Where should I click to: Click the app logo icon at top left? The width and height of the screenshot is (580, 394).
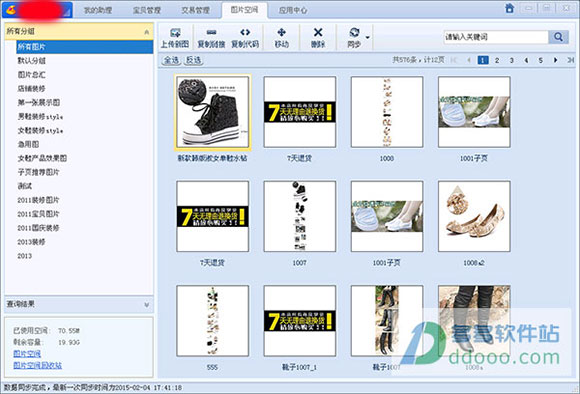click(10, 10)
